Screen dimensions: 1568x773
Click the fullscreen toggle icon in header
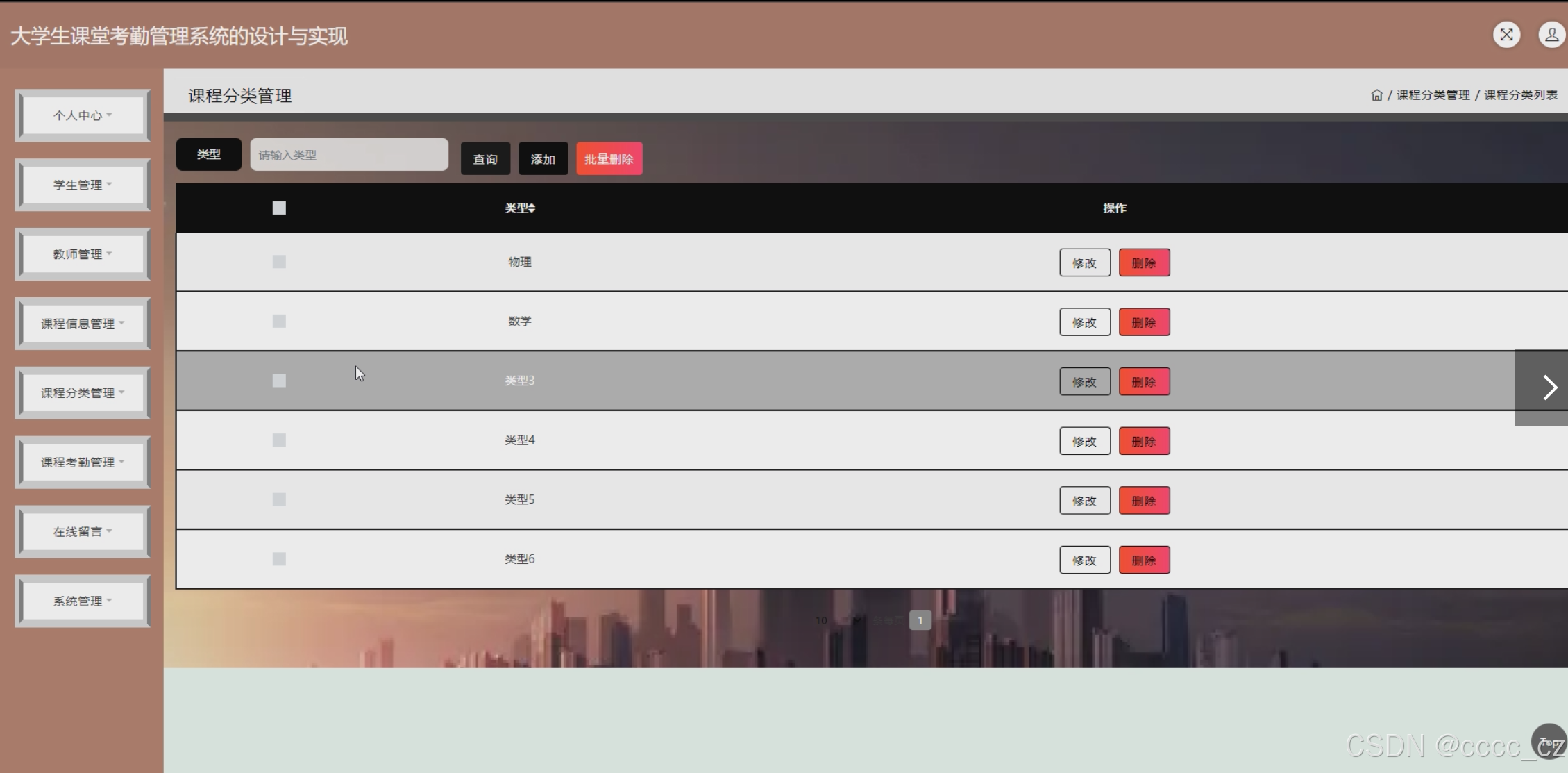click(x=1506, y=35)
